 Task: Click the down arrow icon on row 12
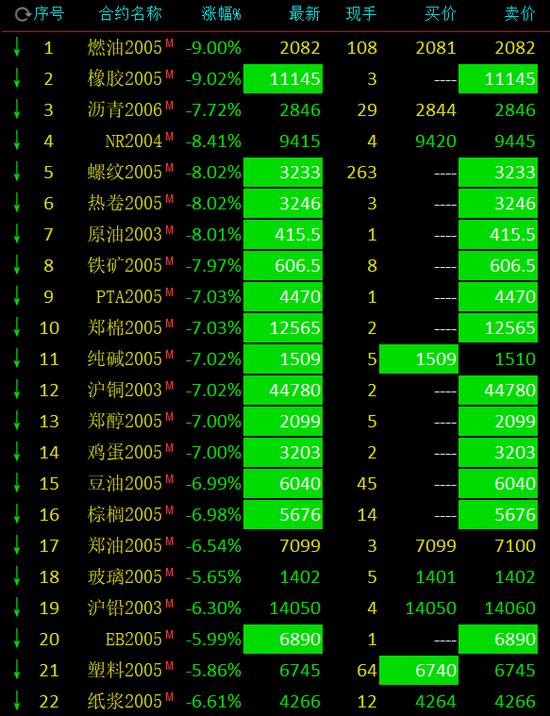click(17, 390)
